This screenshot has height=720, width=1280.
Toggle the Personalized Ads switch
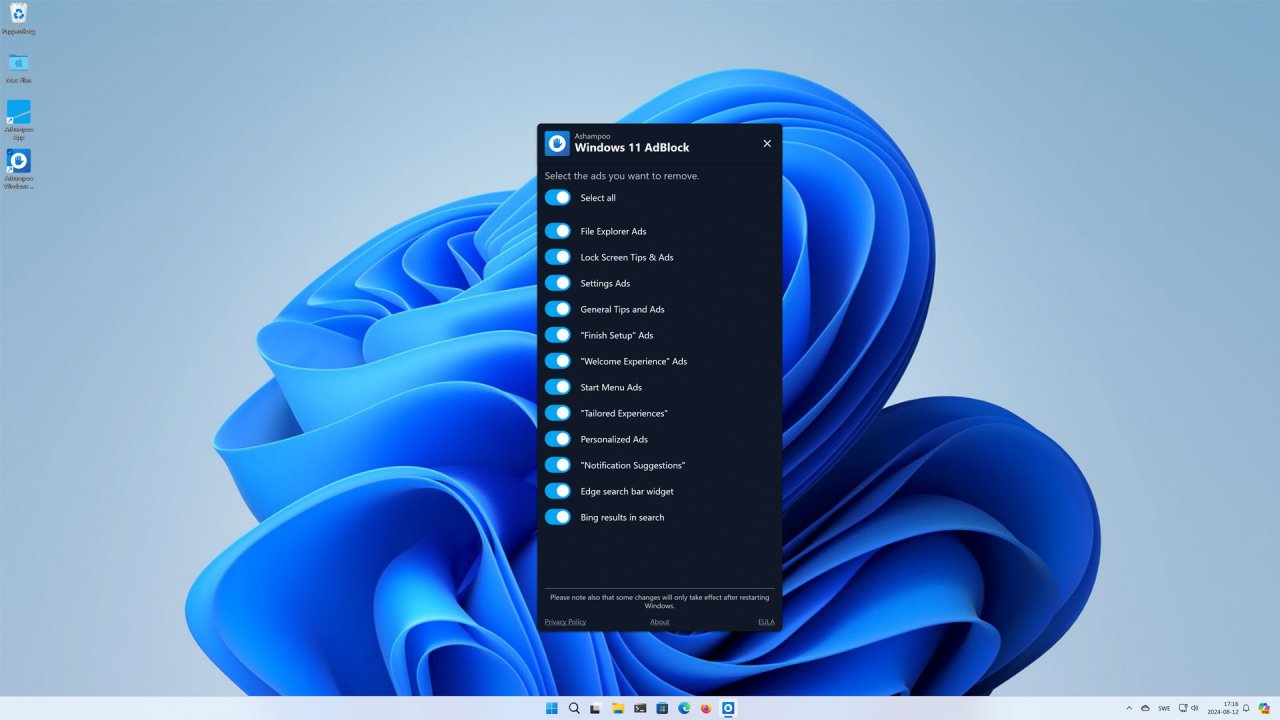(558, 439)
